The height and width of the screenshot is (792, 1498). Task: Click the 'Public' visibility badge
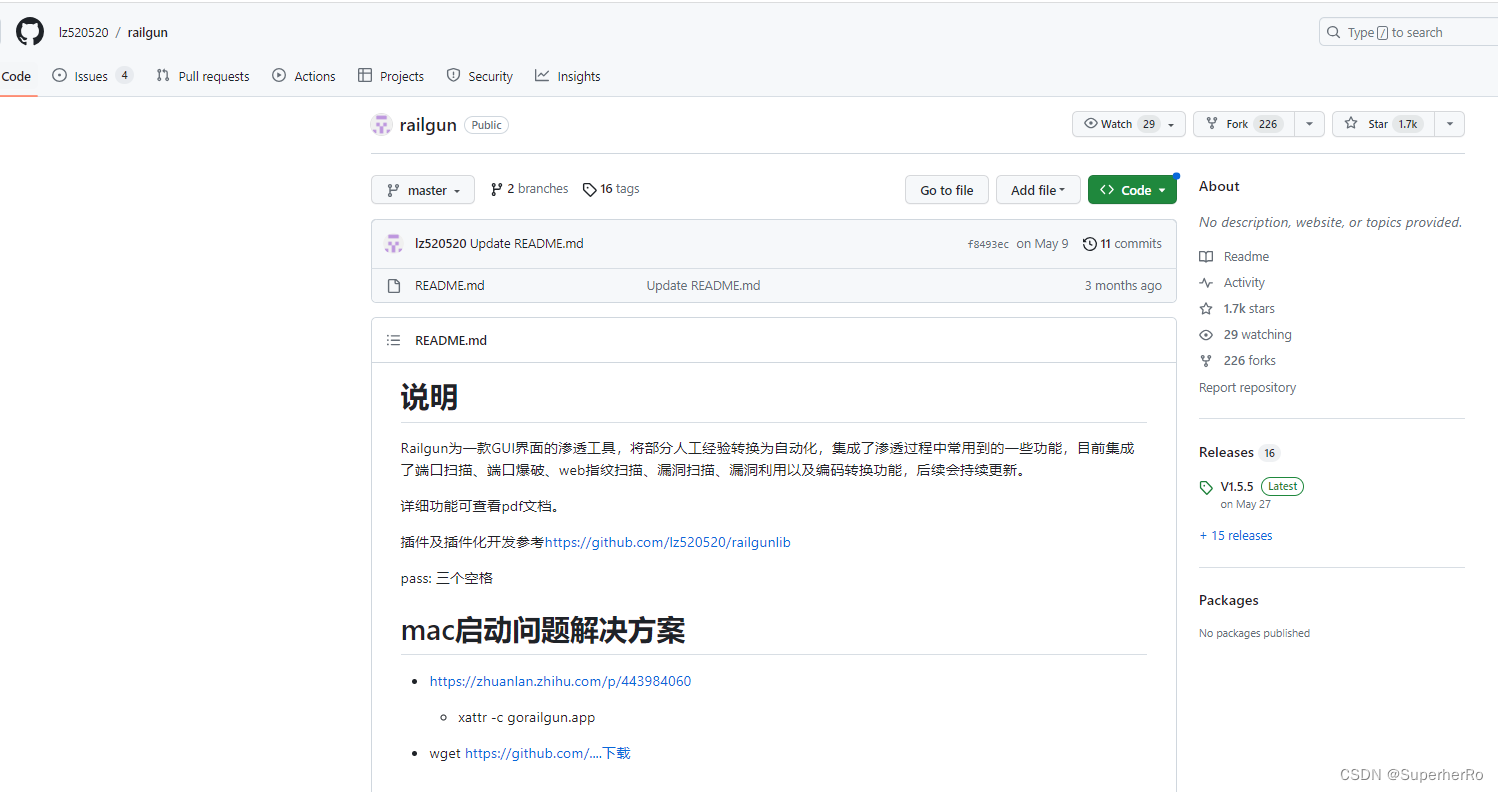487,125
